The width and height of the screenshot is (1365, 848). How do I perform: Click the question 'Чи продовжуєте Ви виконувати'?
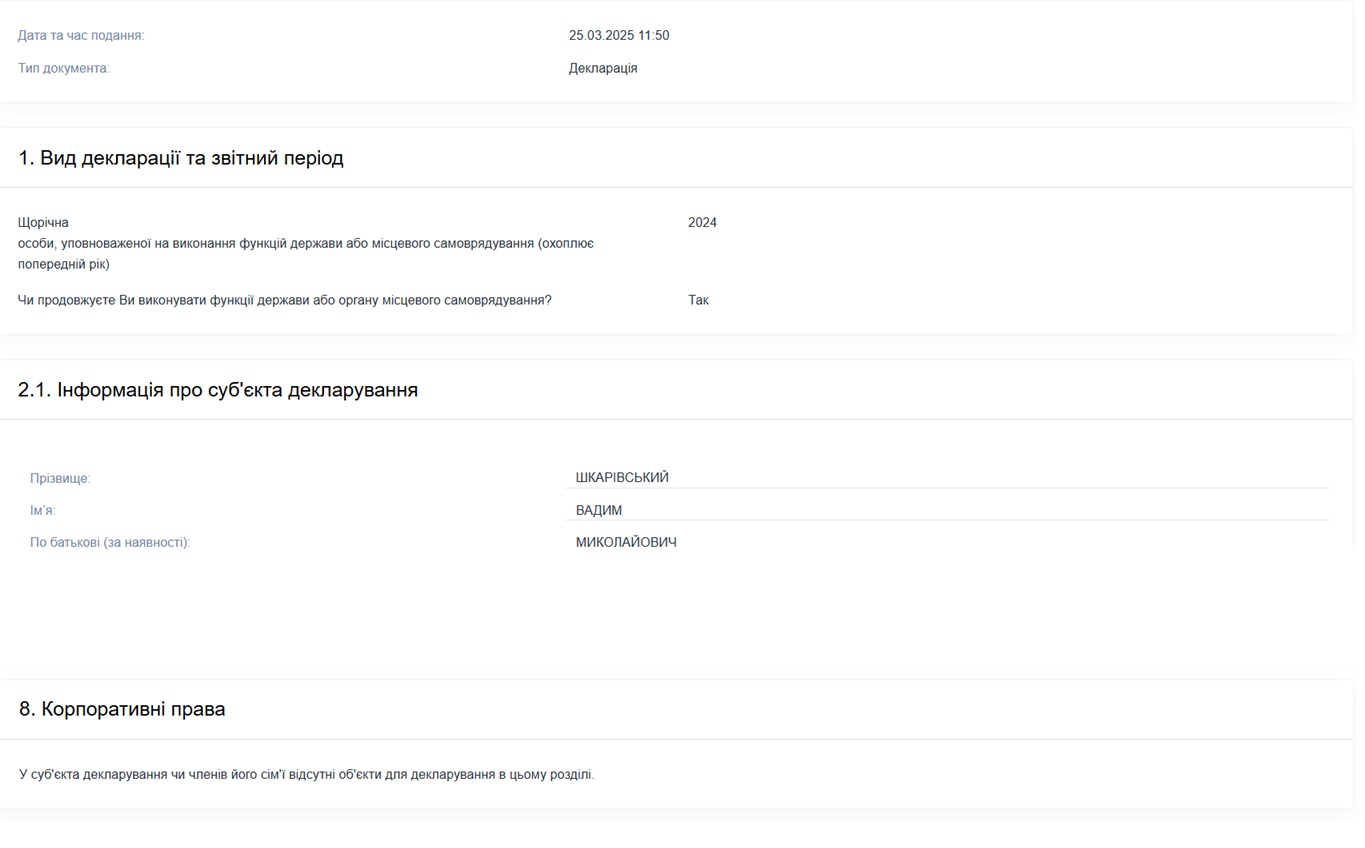click(285, 300)
